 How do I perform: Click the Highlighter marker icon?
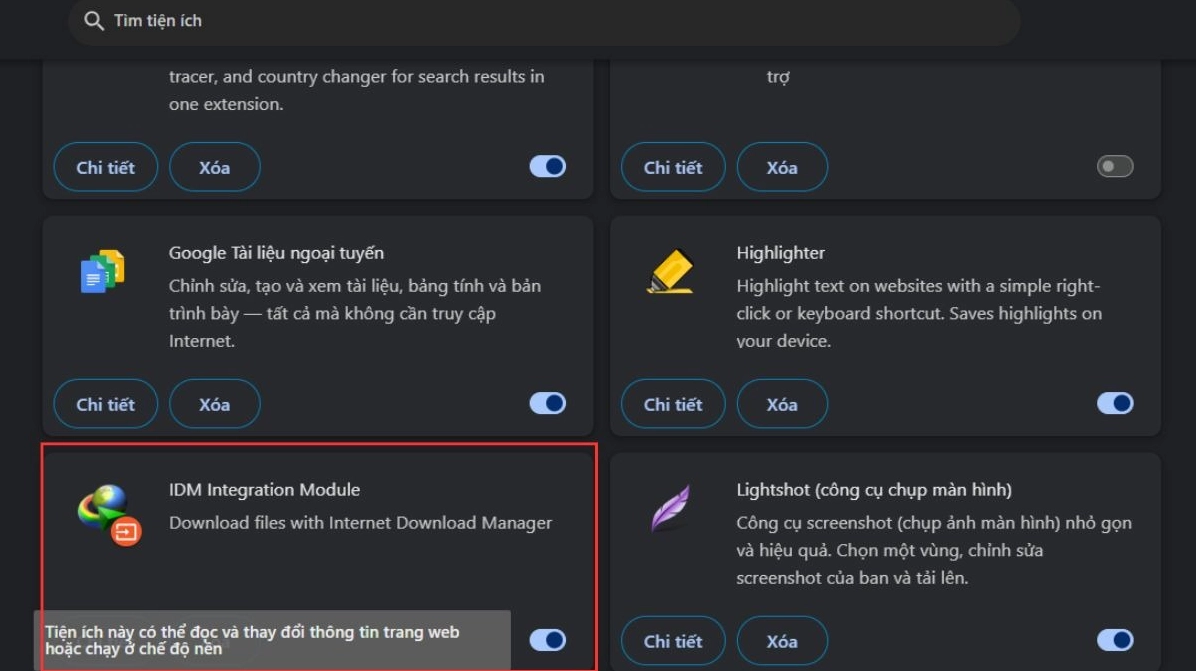(x=669, y=271)
